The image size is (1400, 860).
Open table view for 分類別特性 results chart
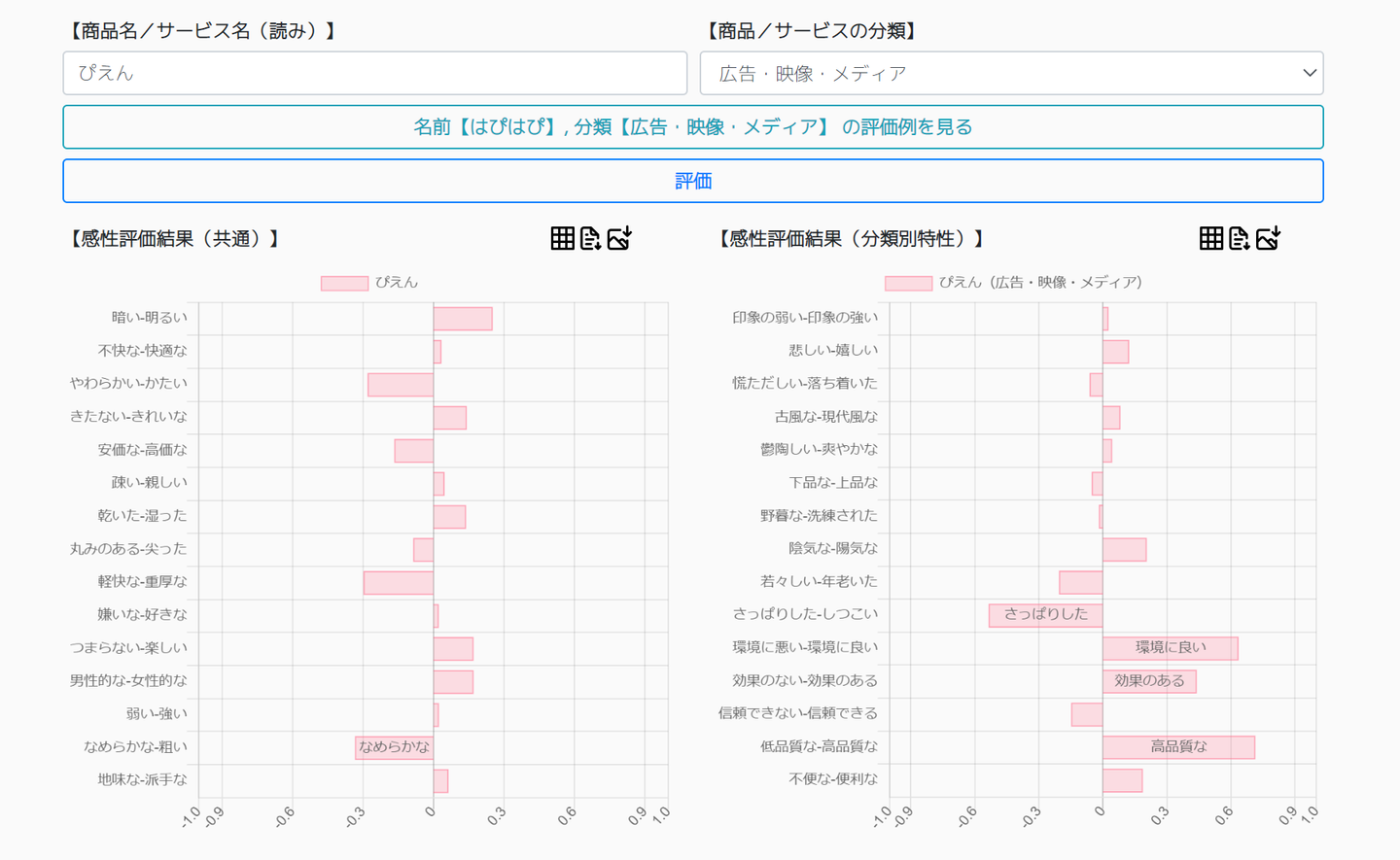point(1210,238)
